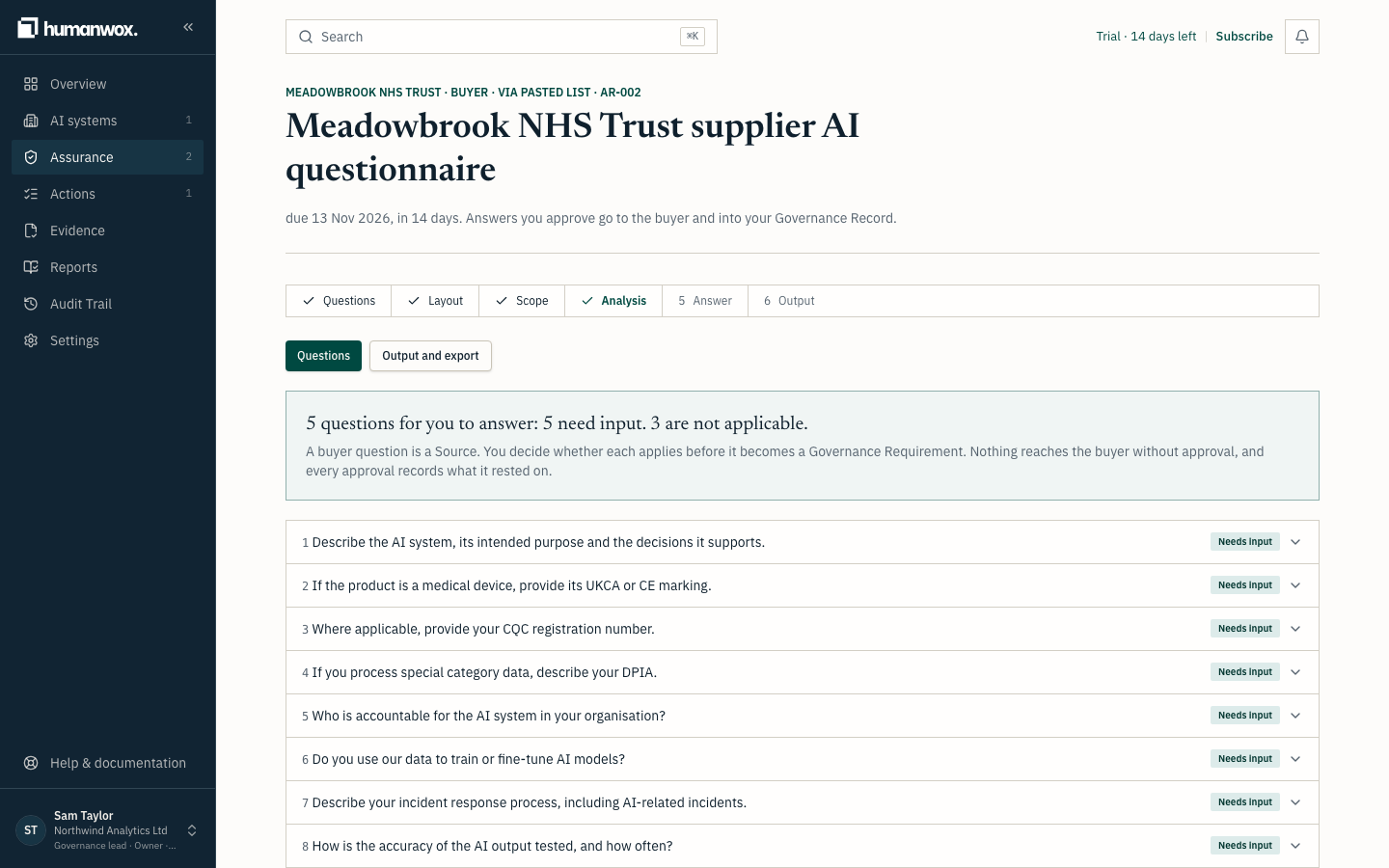Collapse the sidebar with the double-chevron icon
The height and width of the screenshot is (868, 1389).
188,27
